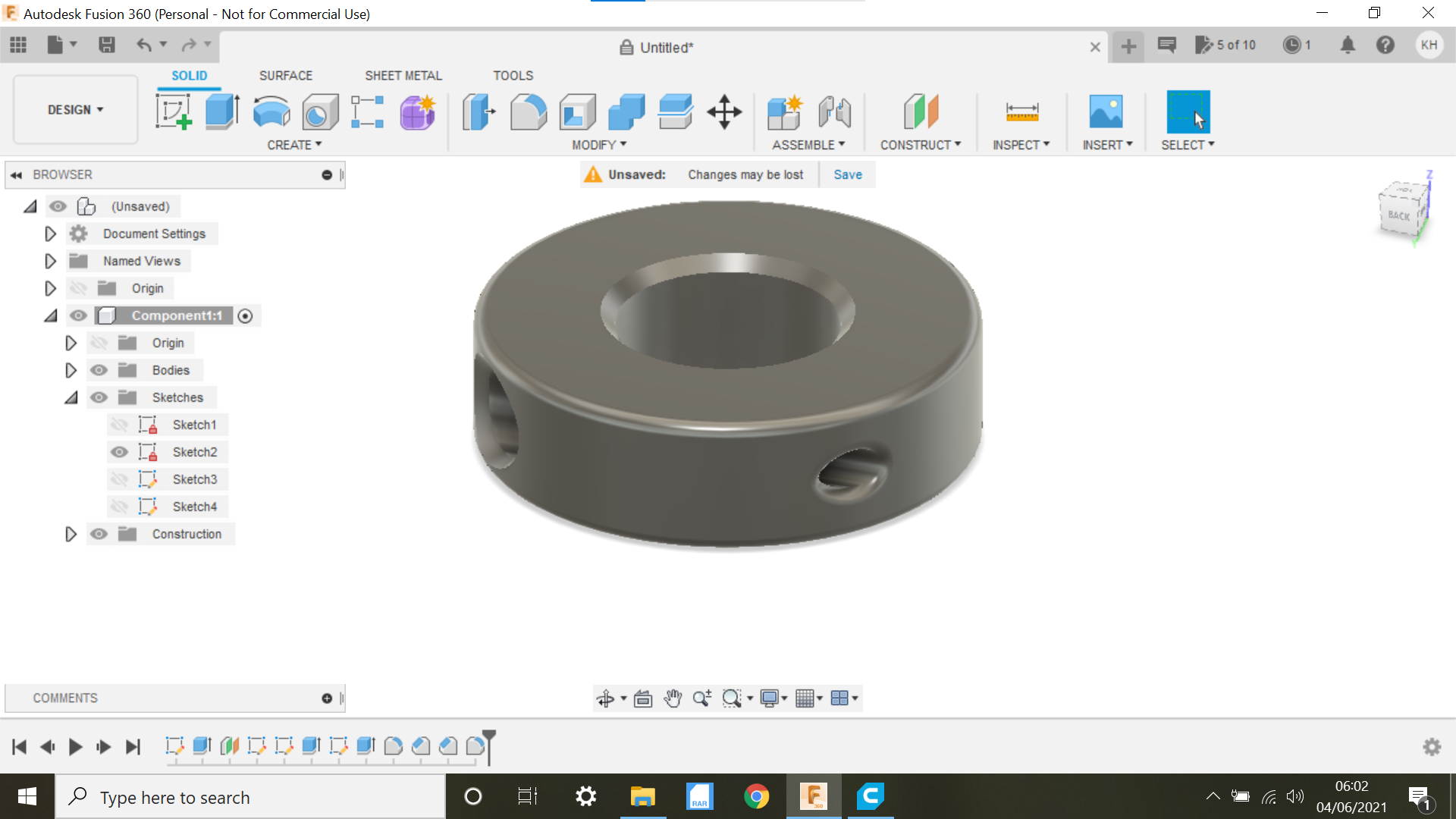1456x819 pixels.
Task: Click the Save button
Action: [x=847, y=174]
